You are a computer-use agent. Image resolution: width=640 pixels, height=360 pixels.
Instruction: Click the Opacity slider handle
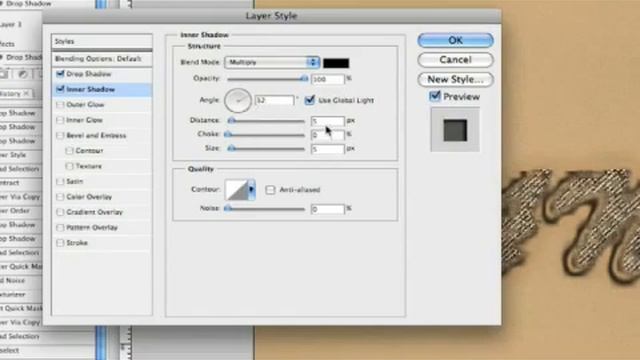point(304,78)
